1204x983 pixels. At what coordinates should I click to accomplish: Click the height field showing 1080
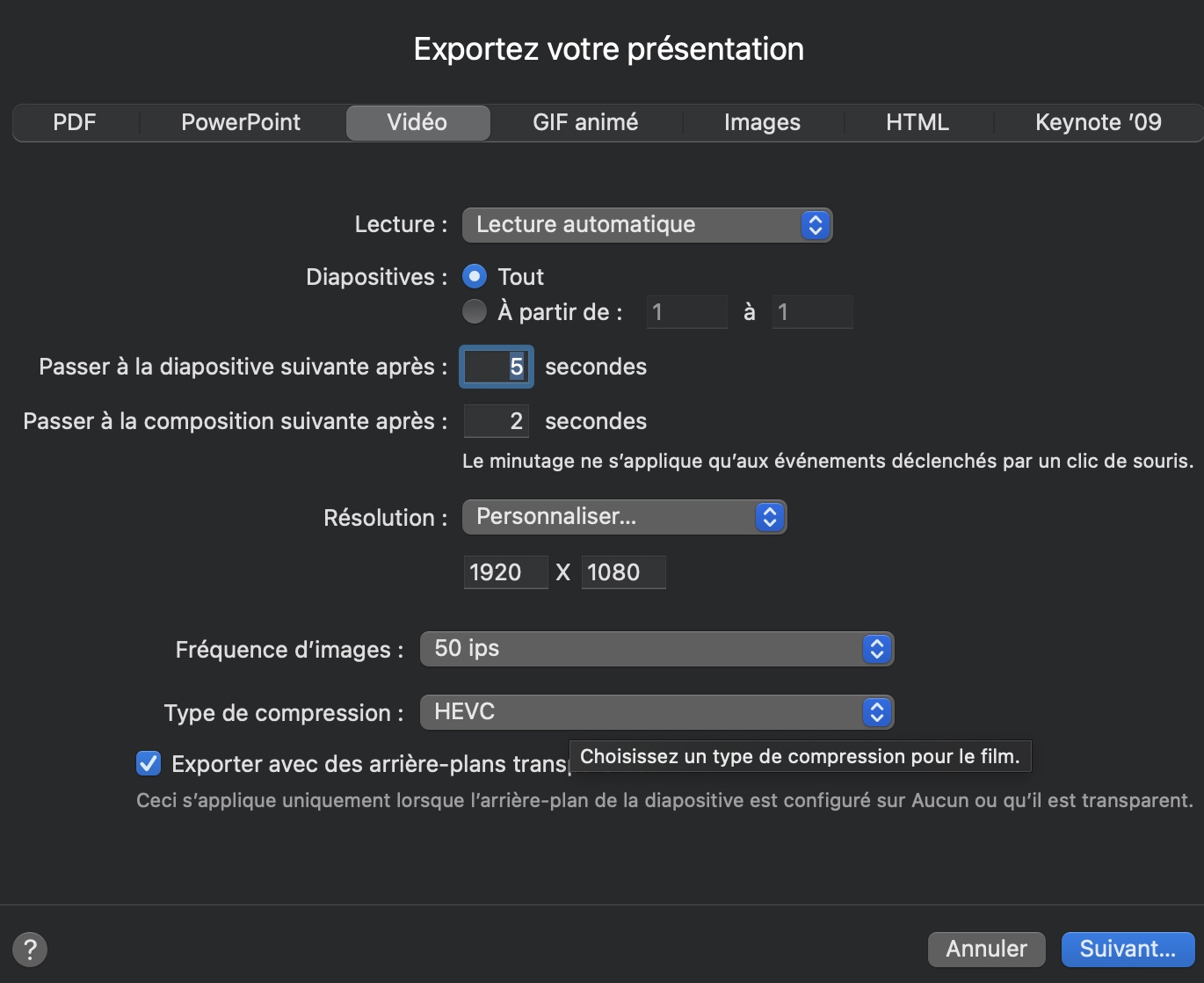click(x=623, y=572)
